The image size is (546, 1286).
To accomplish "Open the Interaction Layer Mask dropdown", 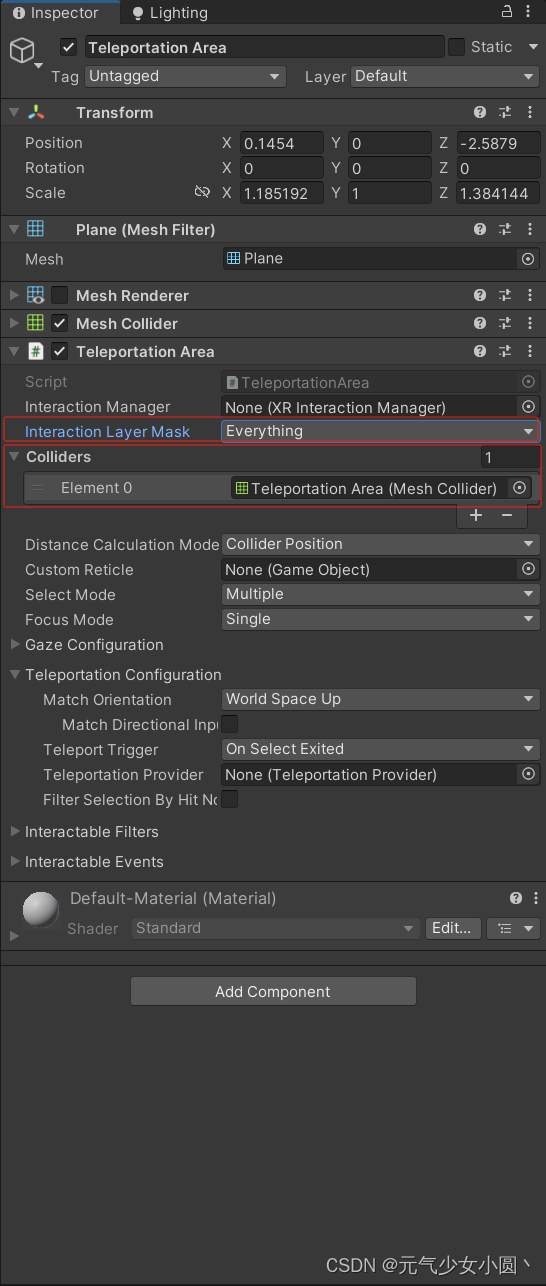I will 380,431.
